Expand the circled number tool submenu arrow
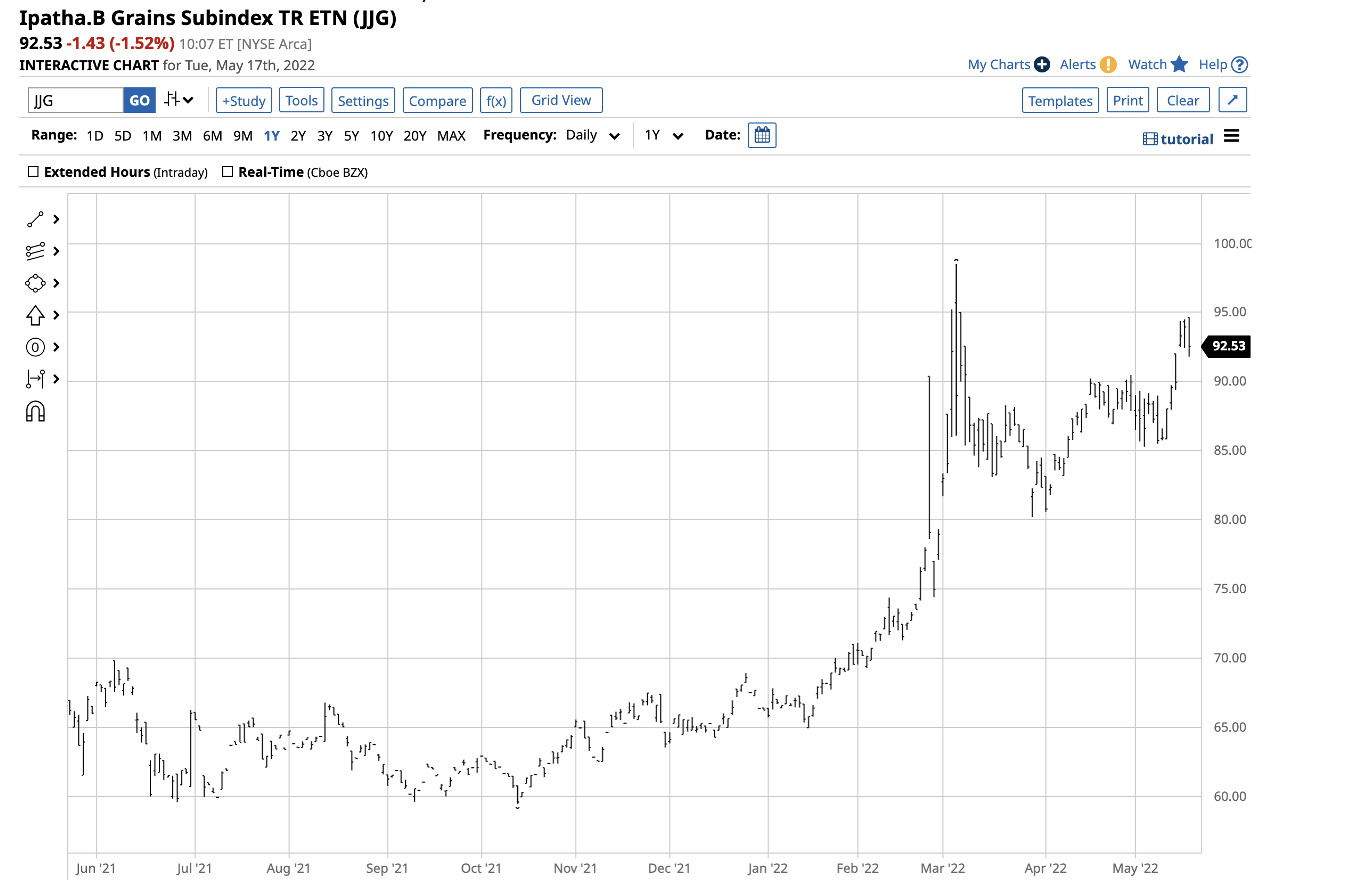This screenshot has height=894, width=1348. 56,347
